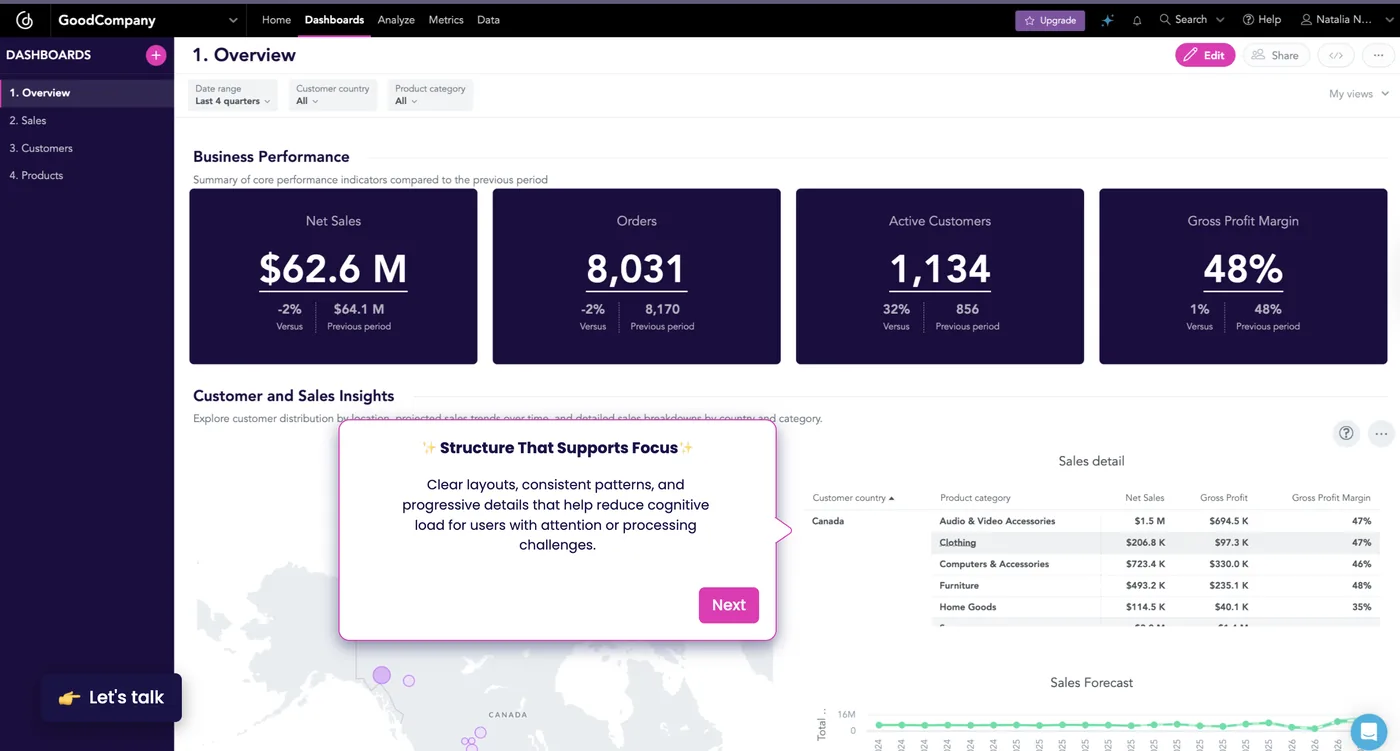This screenshot has width=1400, height=751.
Task: Switch to the Analyze tab
Action: click(x=396, y=20)
